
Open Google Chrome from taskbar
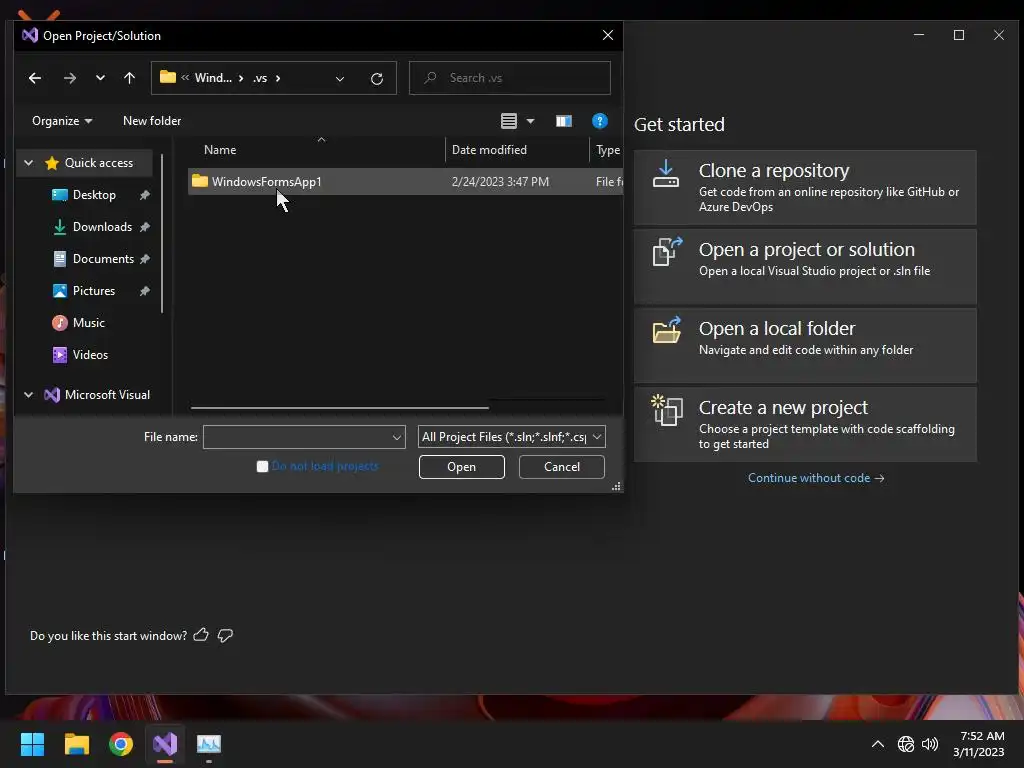pos(121,744)
